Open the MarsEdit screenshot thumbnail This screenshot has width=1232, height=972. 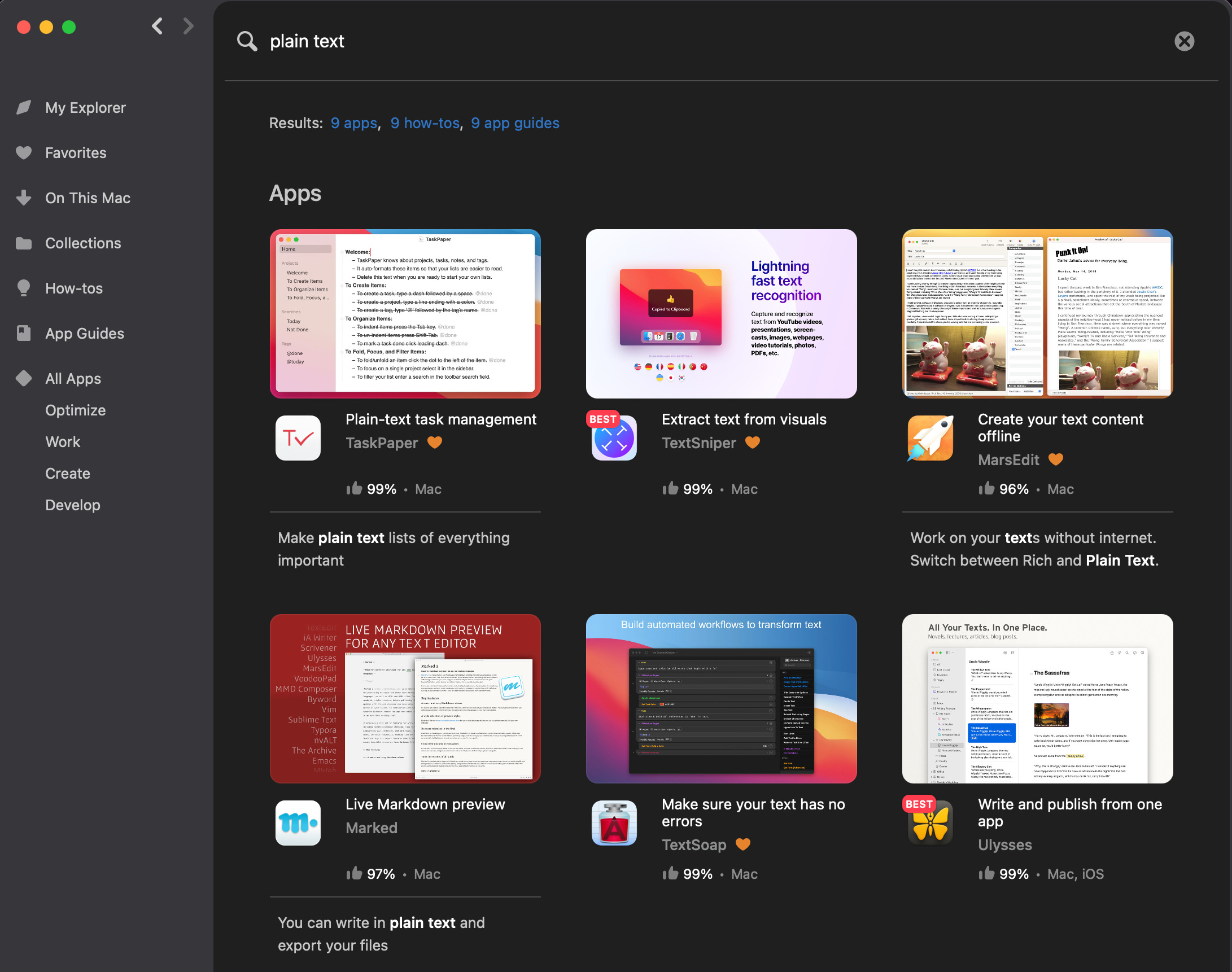pyautogui.click(x=1037, y=314)
